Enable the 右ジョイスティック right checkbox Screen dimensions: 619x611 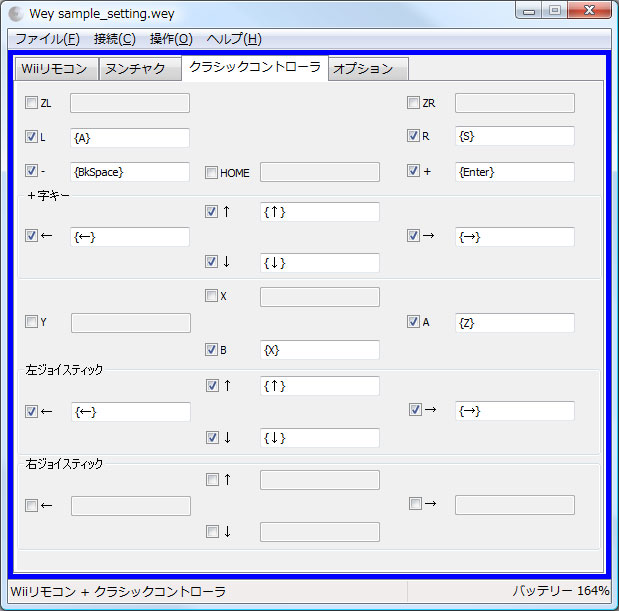tap(415, 503)
